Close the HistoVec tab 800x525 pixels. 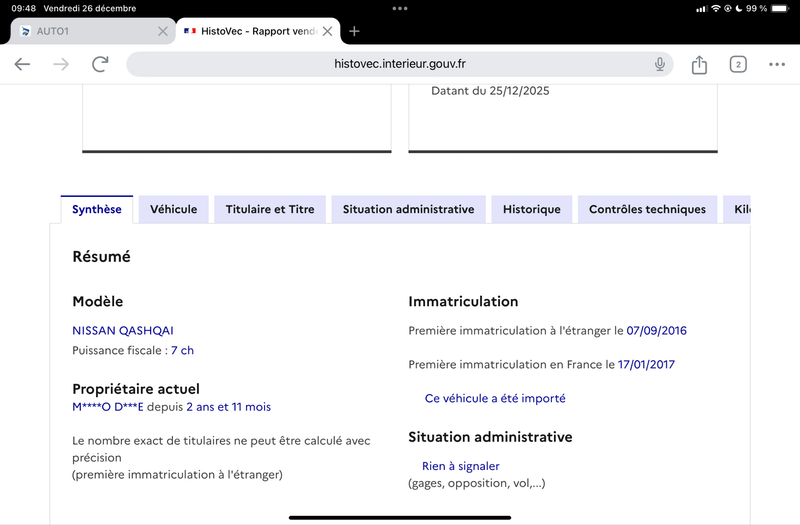(329, 31)
